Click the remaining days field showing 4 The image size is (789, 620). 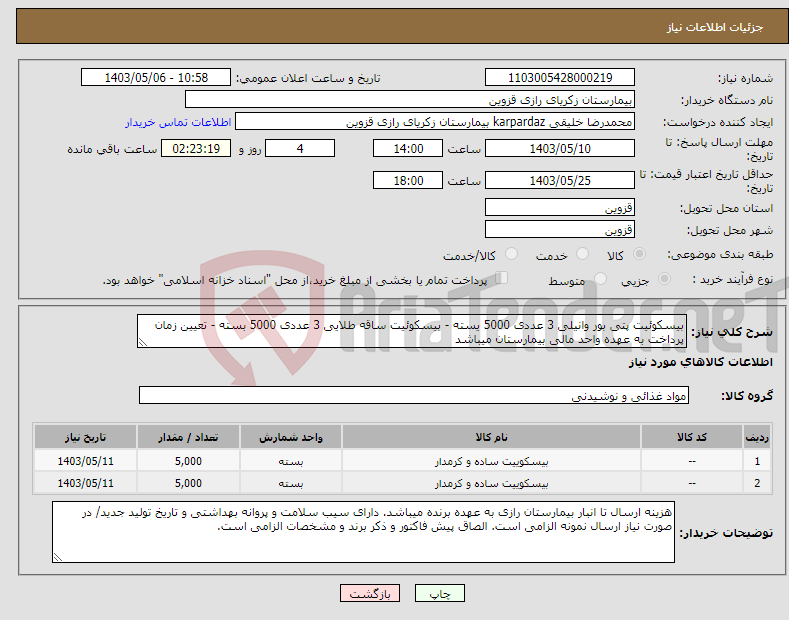pyautogui.click(x=300, y=148)
